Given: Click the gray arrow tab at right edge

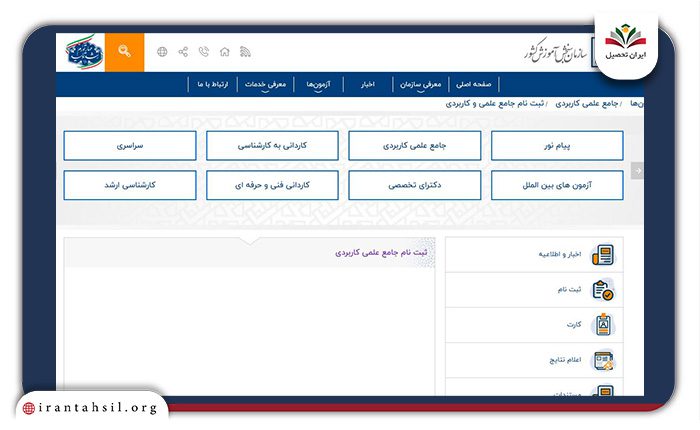Looking at the screenshot, I should click(x=638, y=171).
